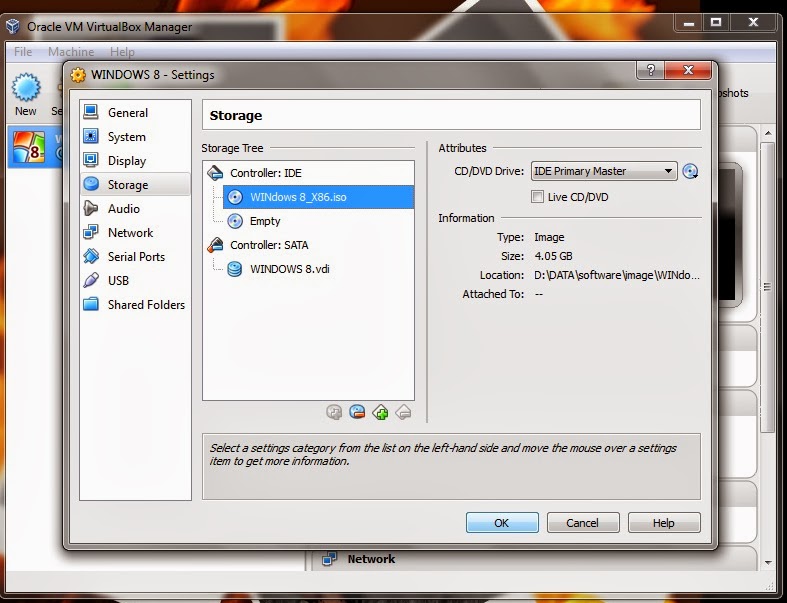This screenshot has height=603, width=787.
Task: Click the scroll up arrow in VirtualBox Manager
Action: tap(768, 133)
